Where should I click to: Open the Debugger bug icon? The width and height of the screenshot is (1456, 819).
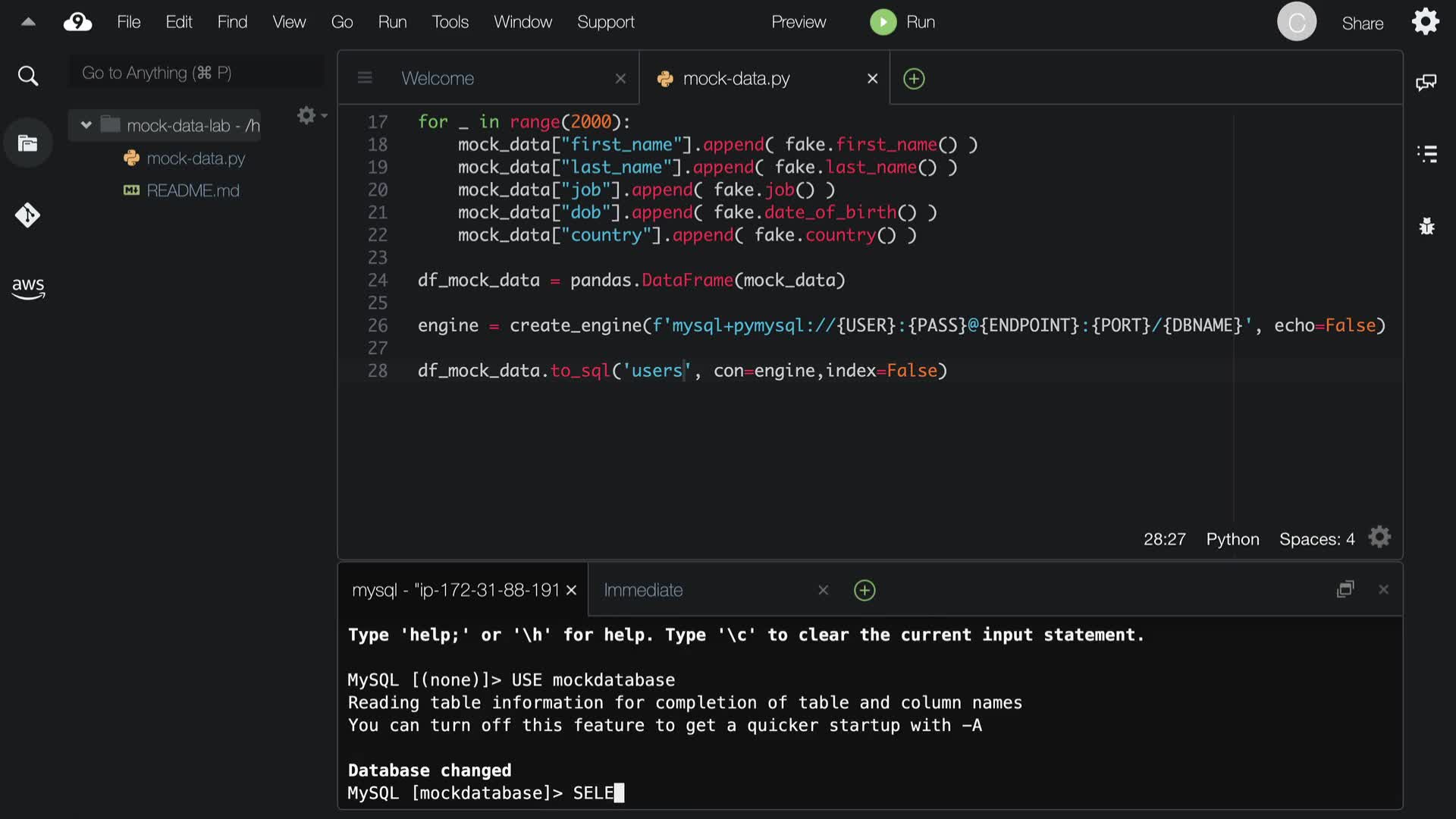1426,226
